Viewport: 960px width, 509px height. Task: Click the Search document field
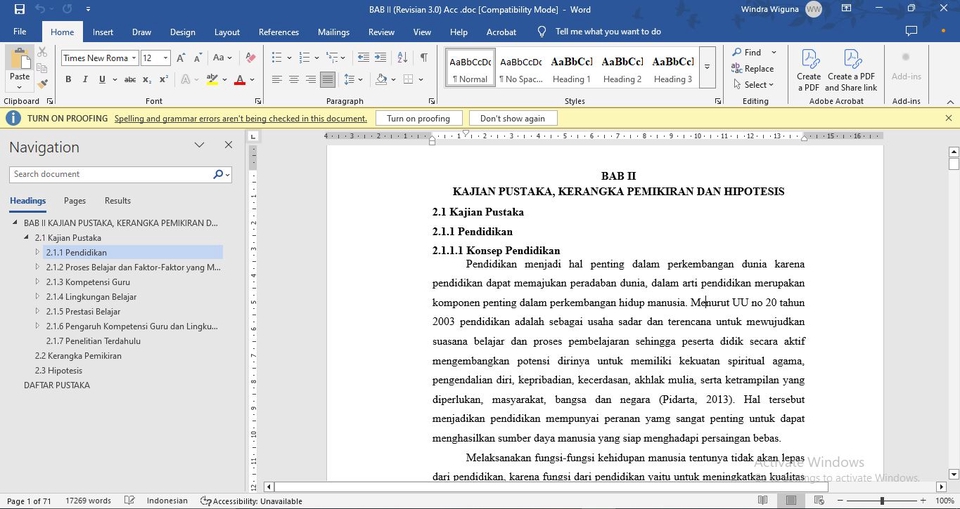113,174
